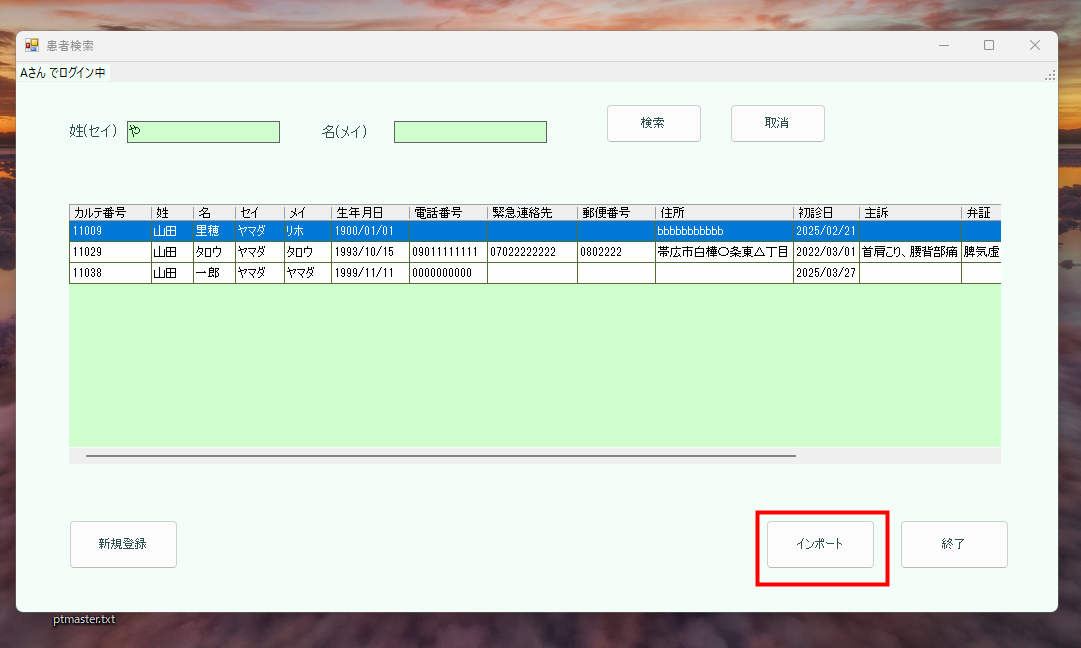This screenshot has width=1081, height=648.
Task: Open 新規登録 to register a new patient
Action: 123,543
